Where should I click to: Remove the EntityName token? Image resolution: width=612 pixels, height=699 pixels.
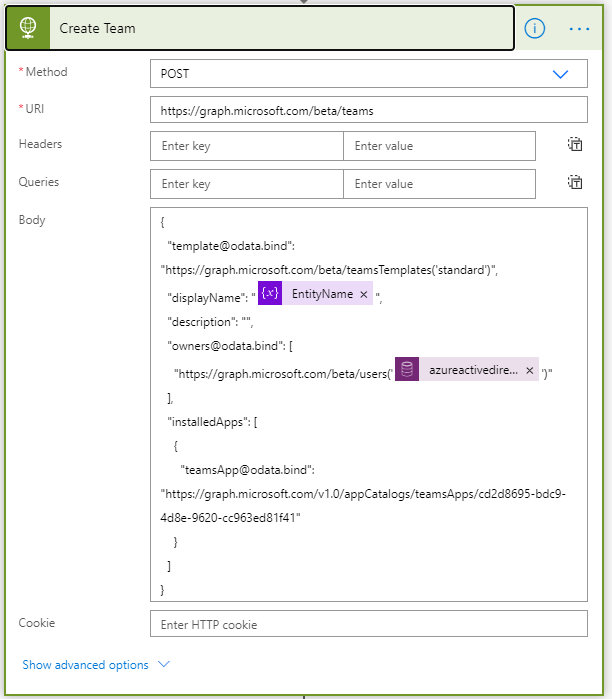click(x=364, y=295)
